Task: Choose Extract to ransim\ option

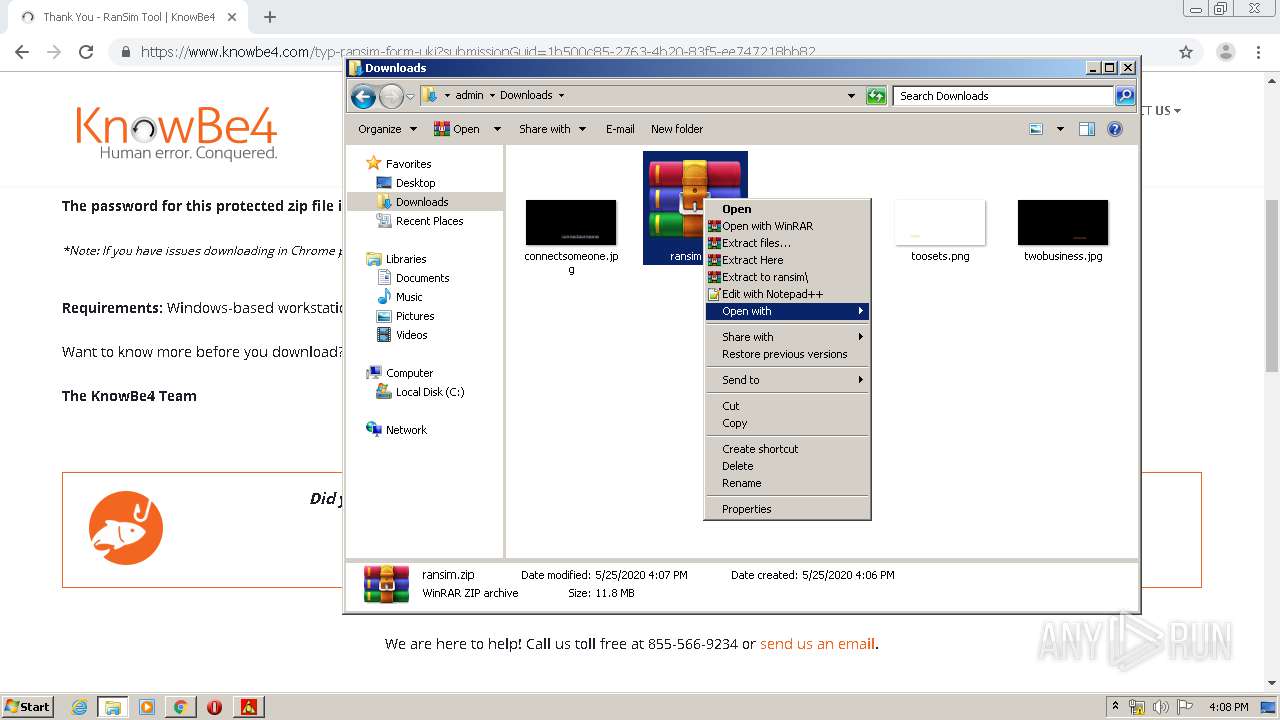Action: point(787,277)
